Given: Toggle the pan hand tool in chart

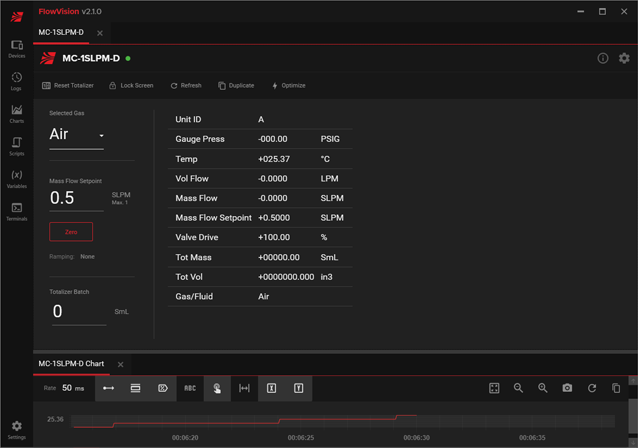Looking at the screenshot, I should tap(217, 388).
